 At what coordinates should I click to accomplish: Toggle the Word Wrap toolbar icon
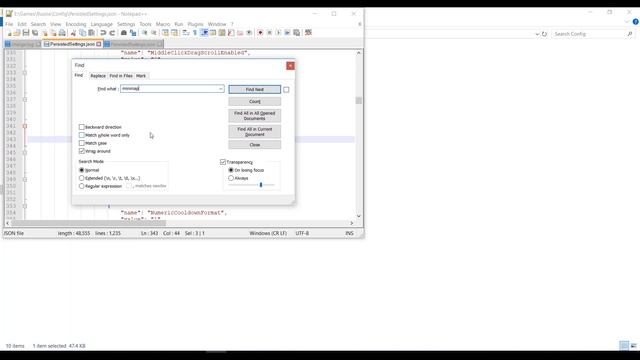tap(186, 33)
